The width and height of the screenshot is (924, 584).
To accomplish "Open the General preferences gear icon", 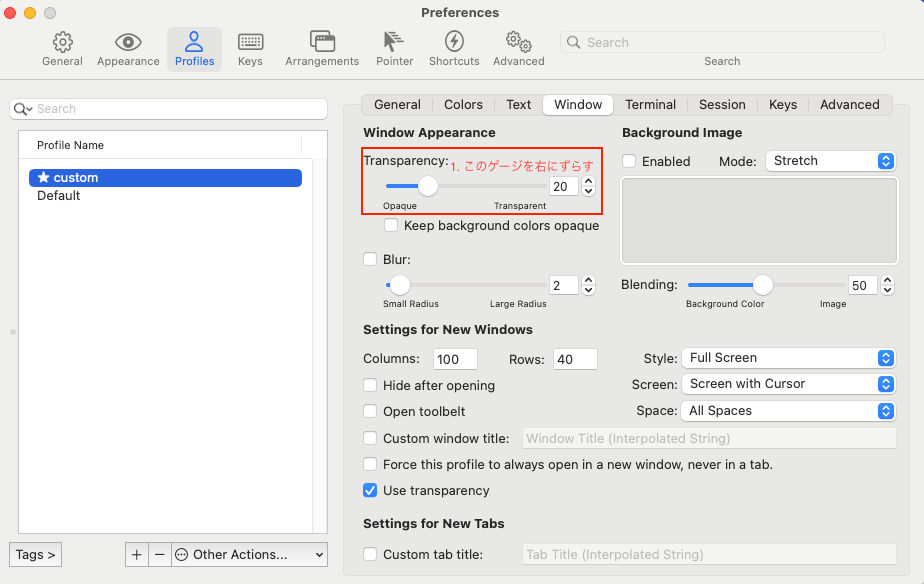I will [62, 42].
